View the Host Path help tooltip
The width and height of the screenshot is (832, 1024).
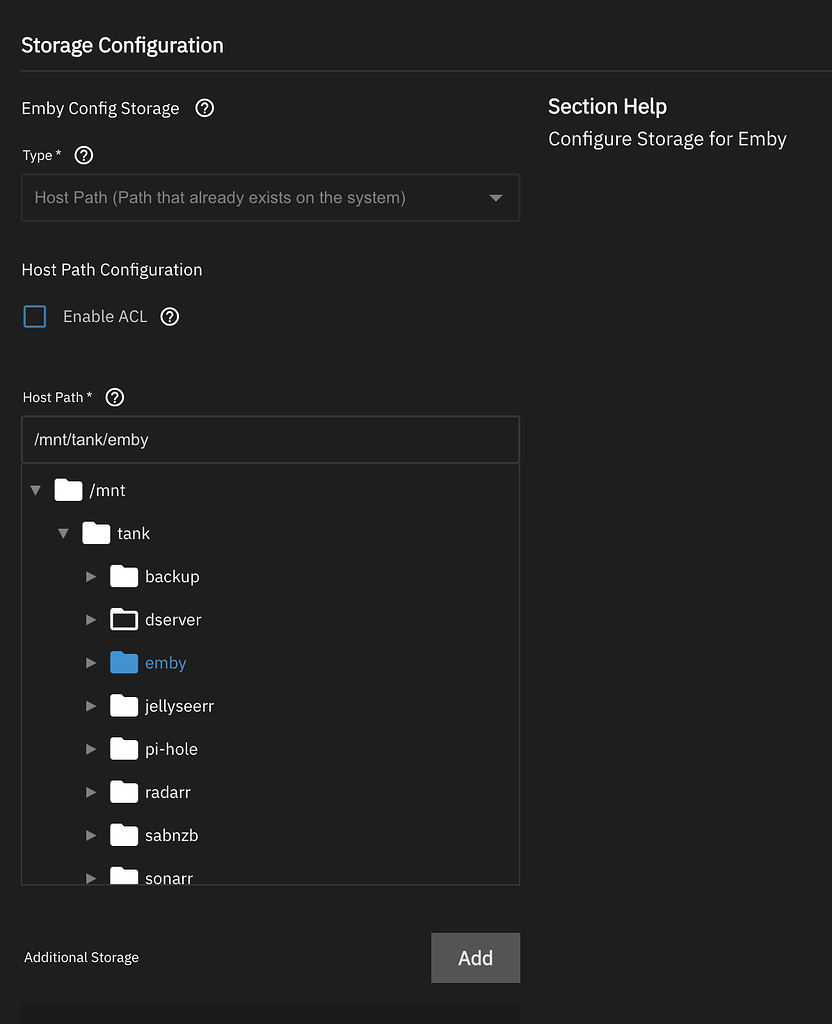114,397
